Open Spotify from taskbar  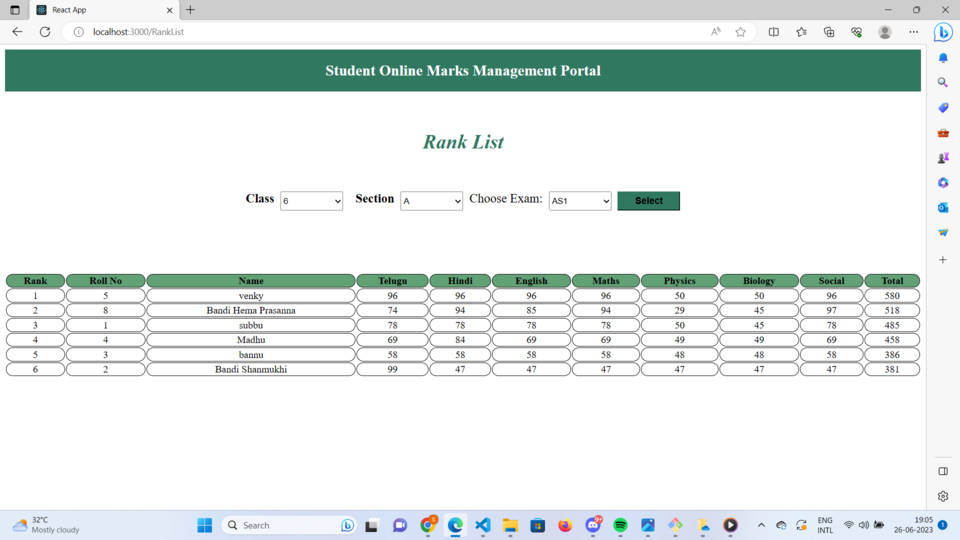[x=620, y=525]
